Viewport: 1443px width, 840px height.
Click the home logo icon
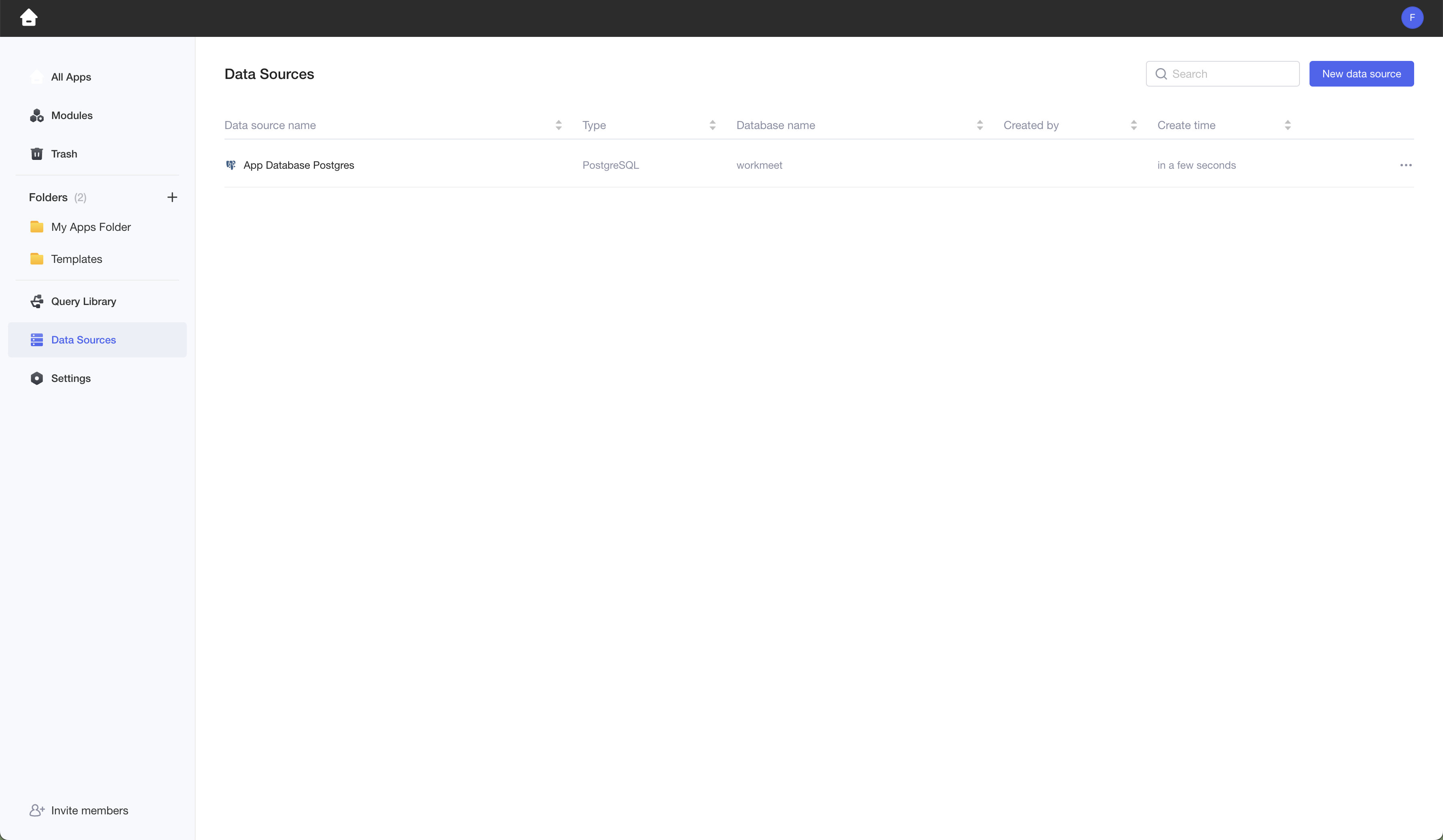point(28,18)
